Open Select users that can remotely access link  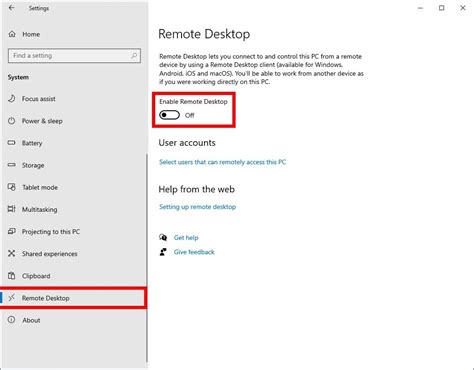coord(222,162)
